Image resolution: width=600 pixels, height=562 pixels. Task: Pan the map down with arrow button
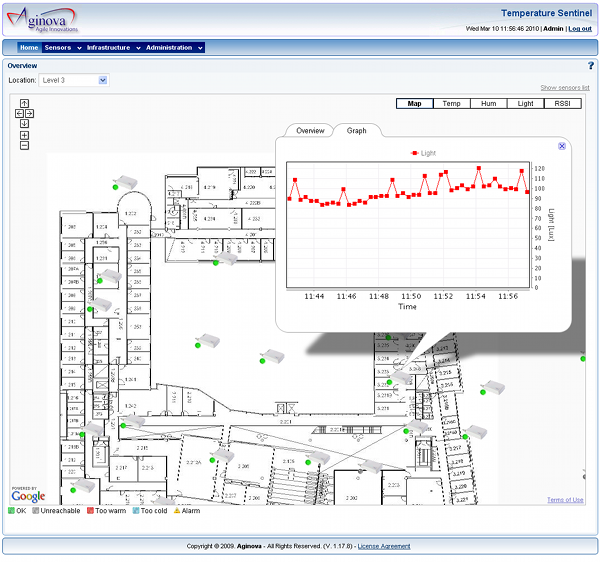pos(24,124)
